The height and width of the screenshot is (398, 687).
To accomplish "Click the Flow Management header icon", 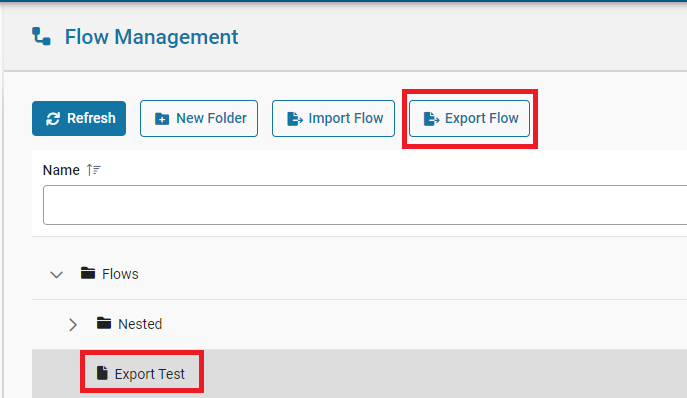I will click(x=41, y=36).
